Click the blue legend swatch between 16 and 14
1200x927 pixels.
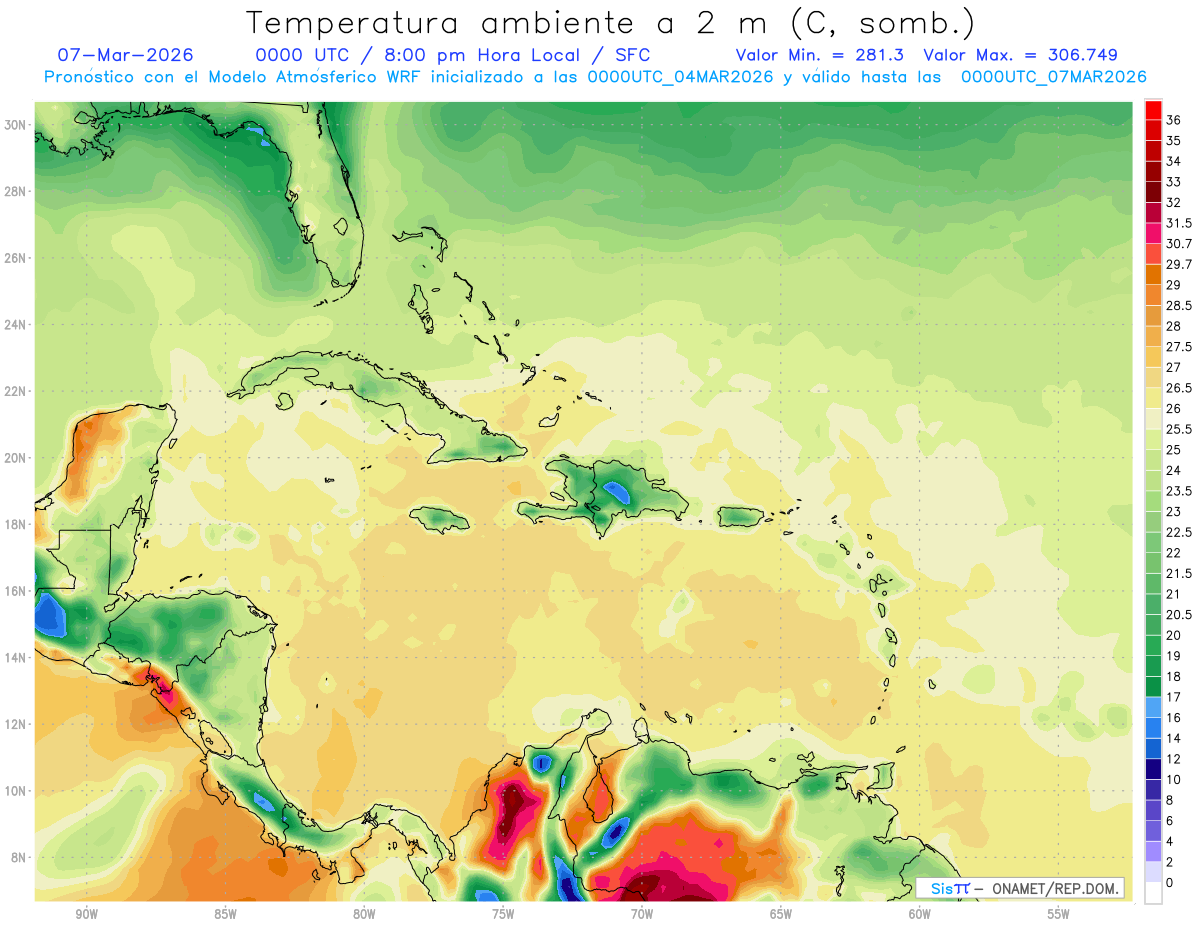coord(1153,728)
